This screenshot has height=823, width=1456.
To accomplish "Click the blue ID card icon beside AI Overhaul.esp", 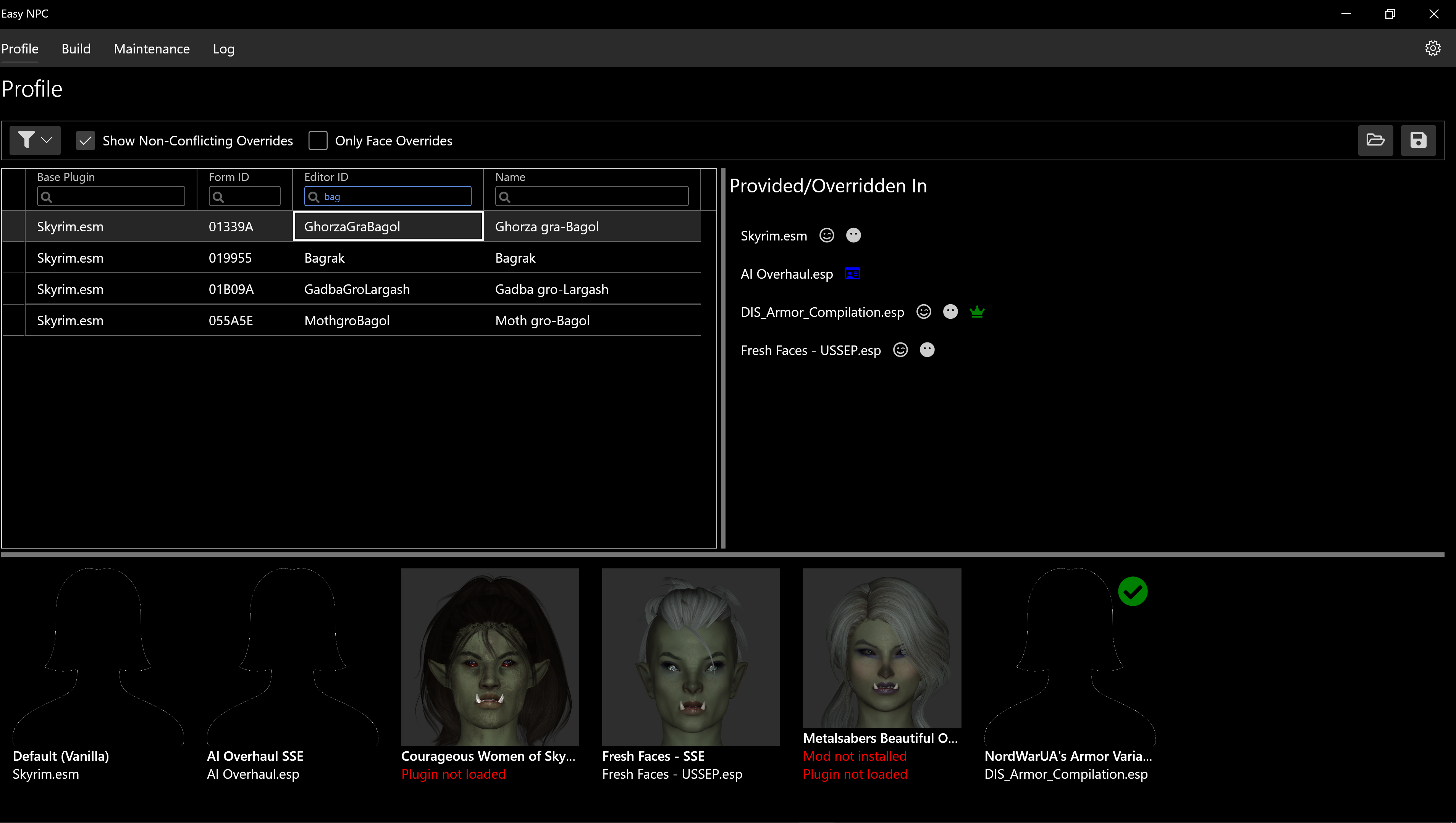I will [852, 274].
